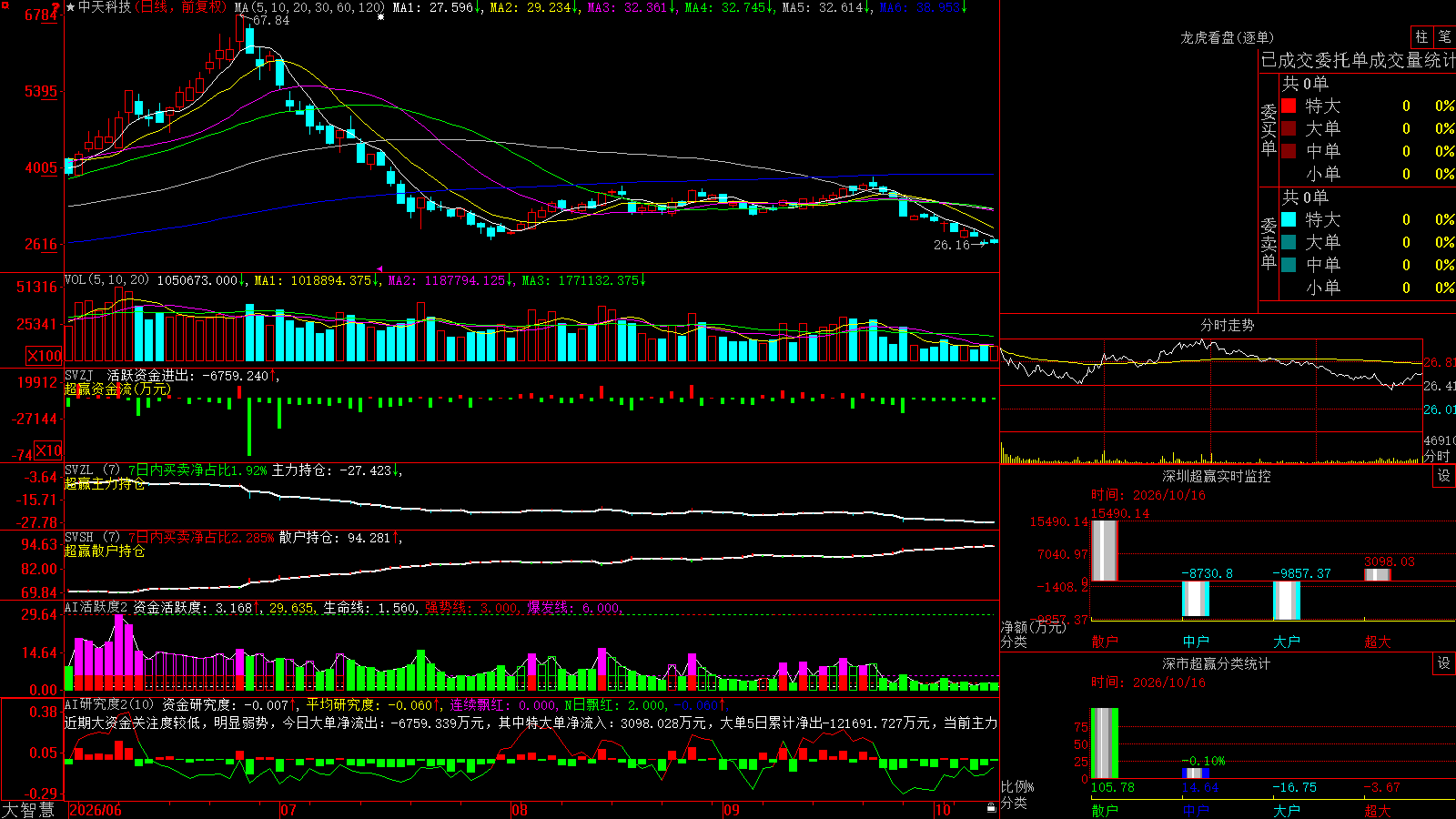Click the X100 scale box in the volume panel
Screen dimensions: 1456x819
tap(44, 356)
